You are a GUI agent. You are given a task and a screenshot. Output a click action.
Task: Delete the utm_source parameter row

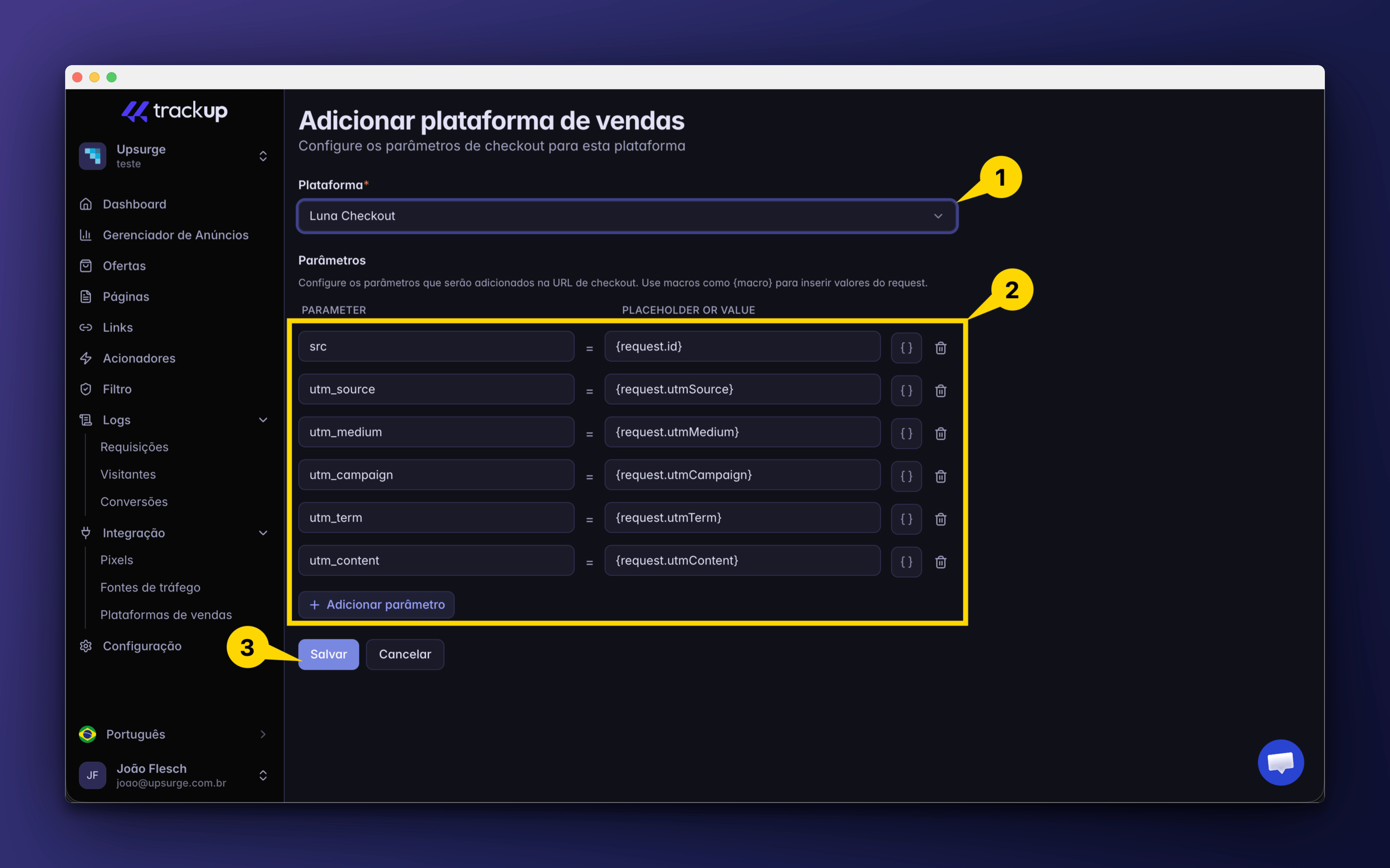(x=941, y=391)
